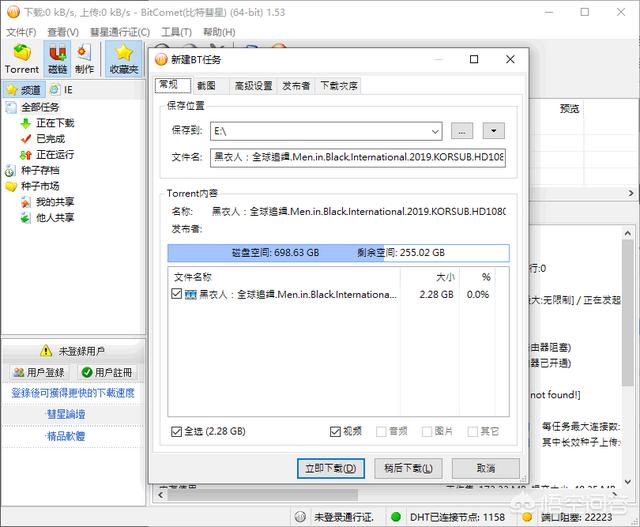Close the 新建BT任务 dialog

(510, 60)
